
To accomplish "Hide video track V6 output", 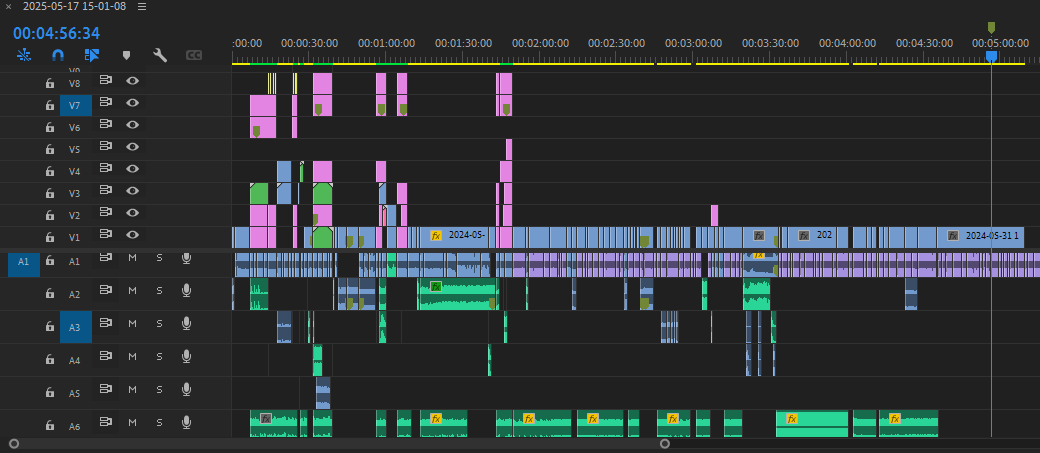I will coord(133,125).
